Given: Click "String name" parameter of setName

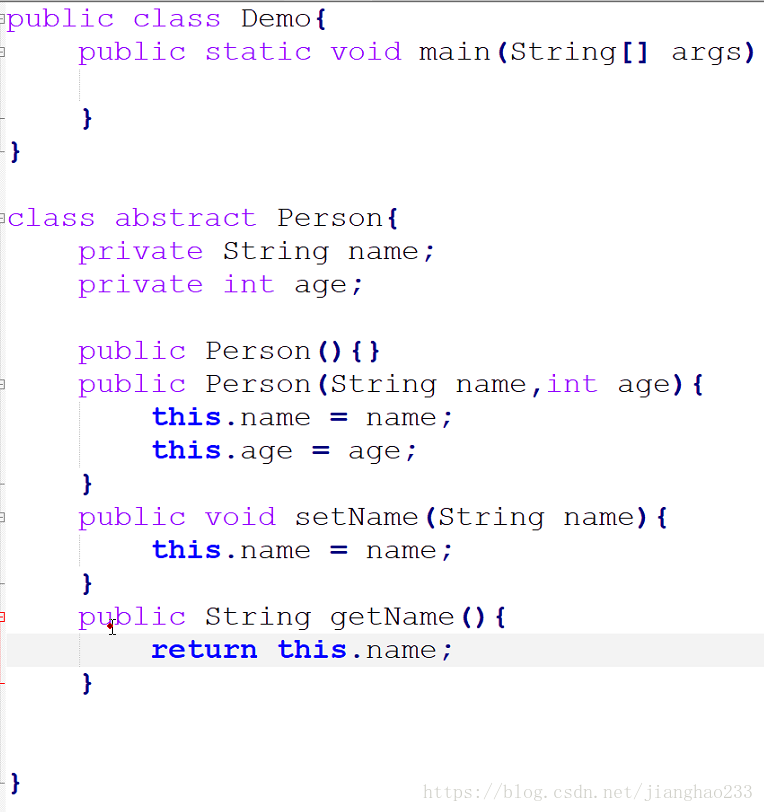Looking at the screenshot, I should point(537,518).
